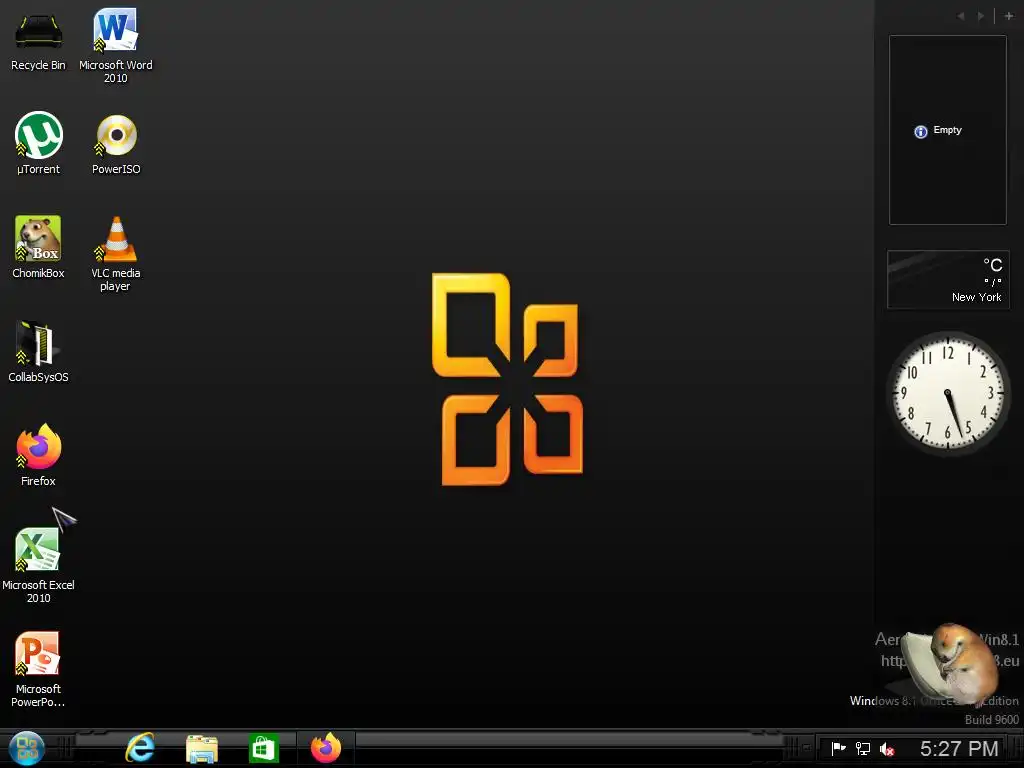Open the New York weather gadget
The height and width of the screenshot is (768, 1024).
pos(948,280)
